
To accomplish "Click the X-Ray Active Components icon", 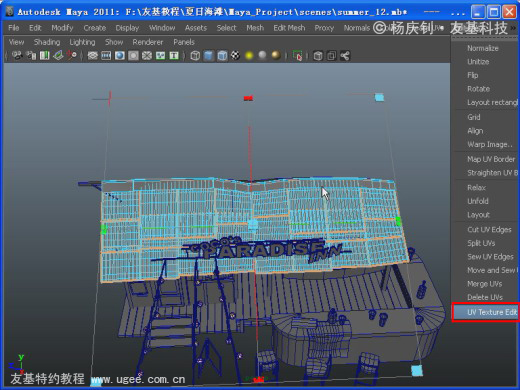I will coord(331,55).
